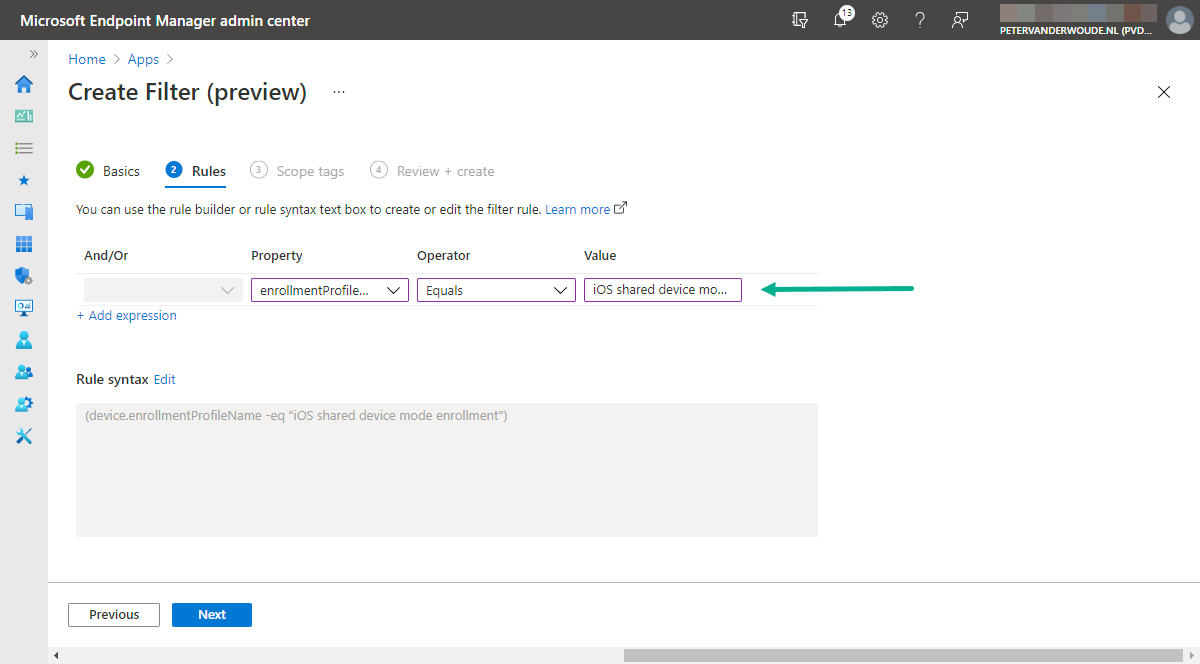
Task: Open the Operator dropdown showing Equals
Action: (496, 289)
